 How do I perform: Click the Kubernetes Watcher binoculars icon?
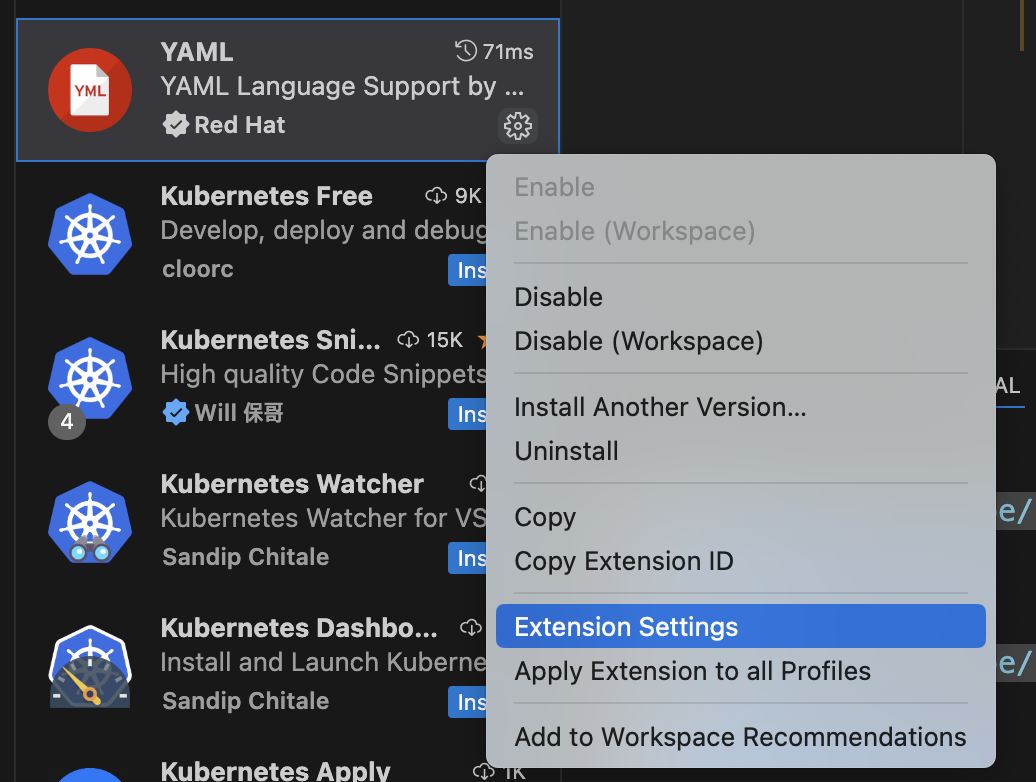pos(90,522)
